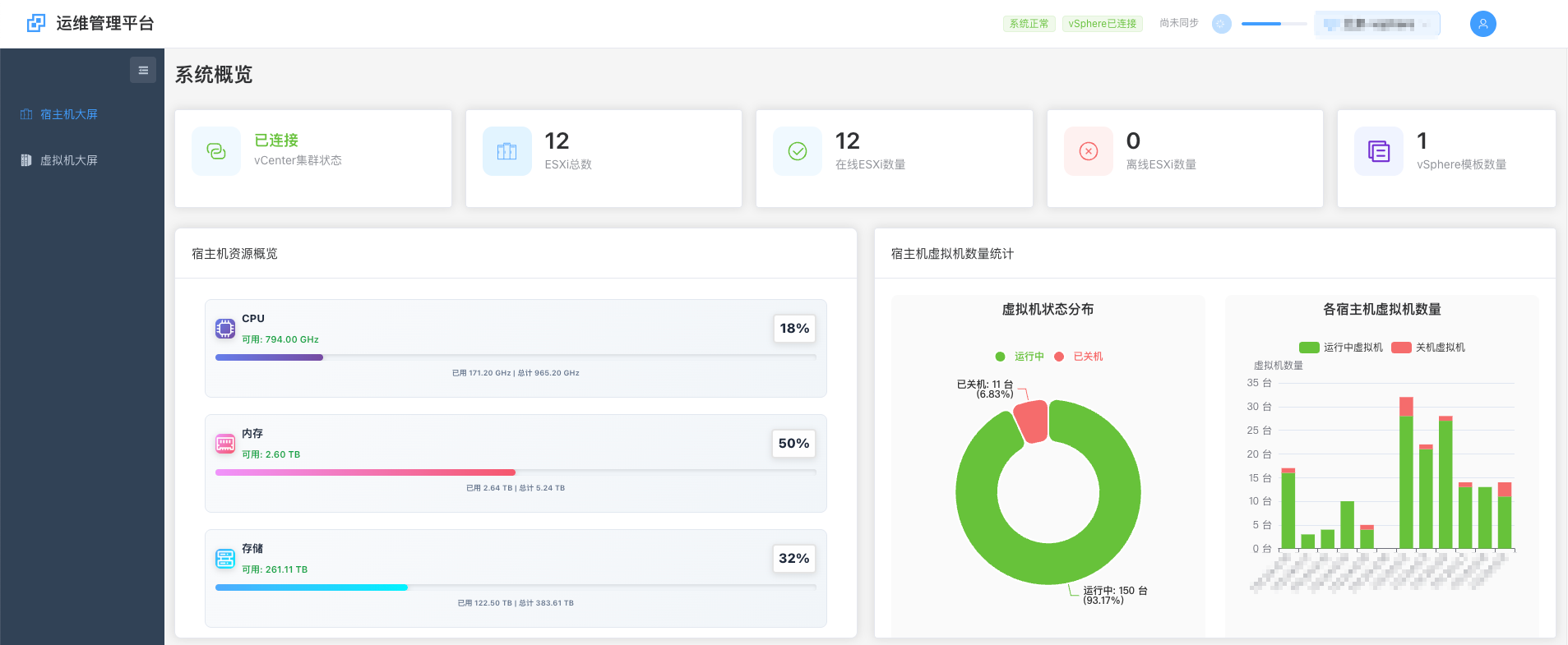Click the vCenter cluster status link icon
The height and width of the screenshot is (645, 1568).
click(x=216, y=151)
